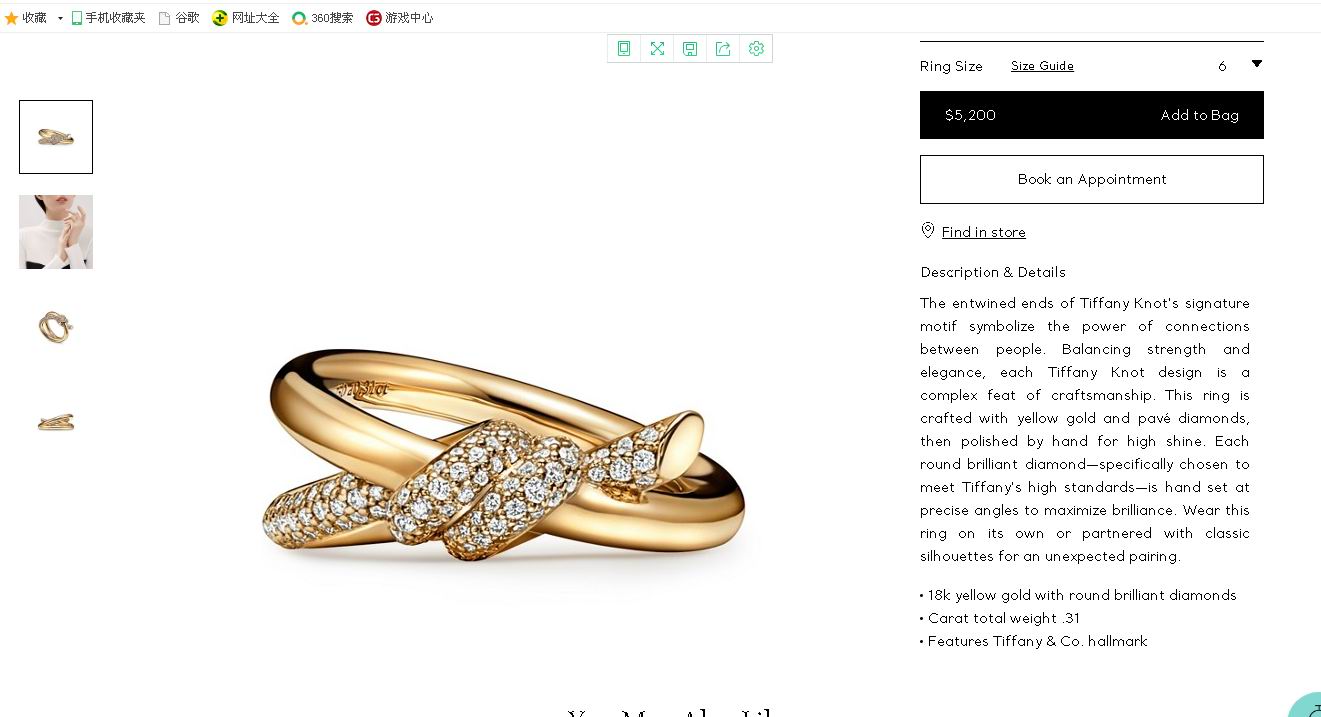Click the selected ring size value 6
The height and width of the screenshot is (717, 1321).
coord(1222,66)
